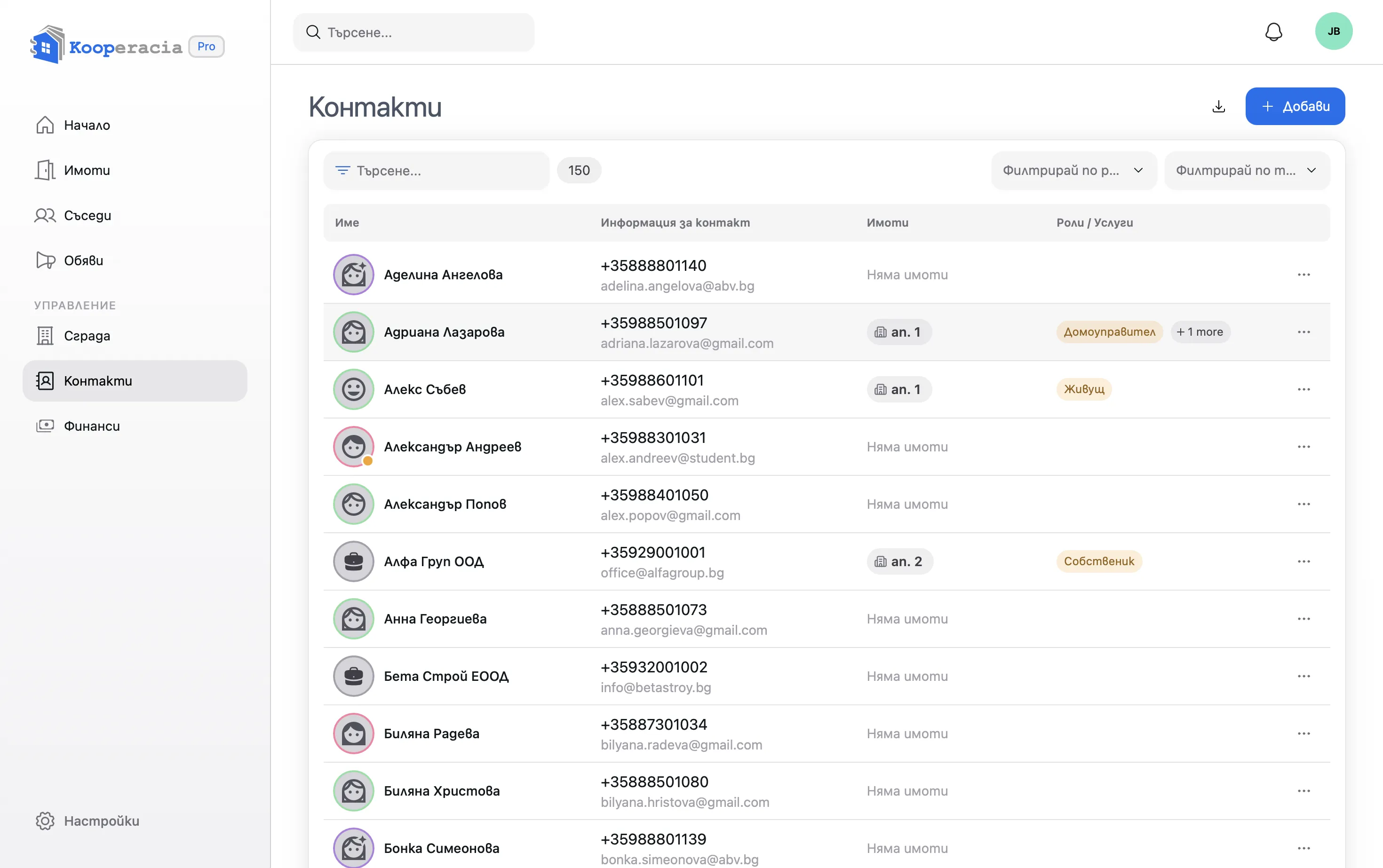
Task: Click the Настройки gear in the sidebar
Action: (45, 821)
